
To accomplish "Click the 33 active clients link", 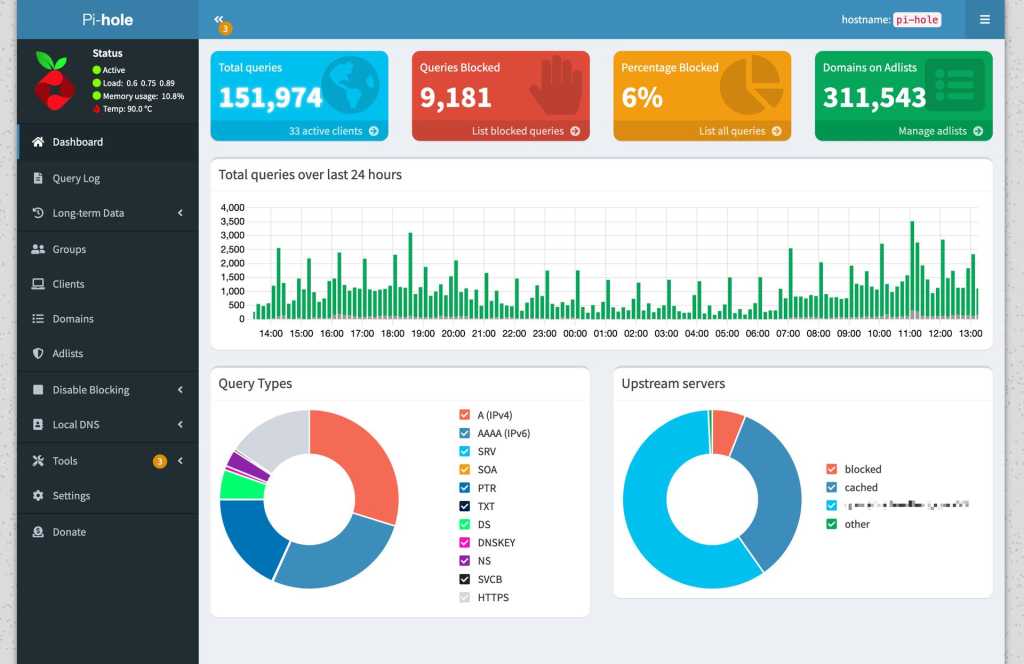I will [x=333, y=131].
